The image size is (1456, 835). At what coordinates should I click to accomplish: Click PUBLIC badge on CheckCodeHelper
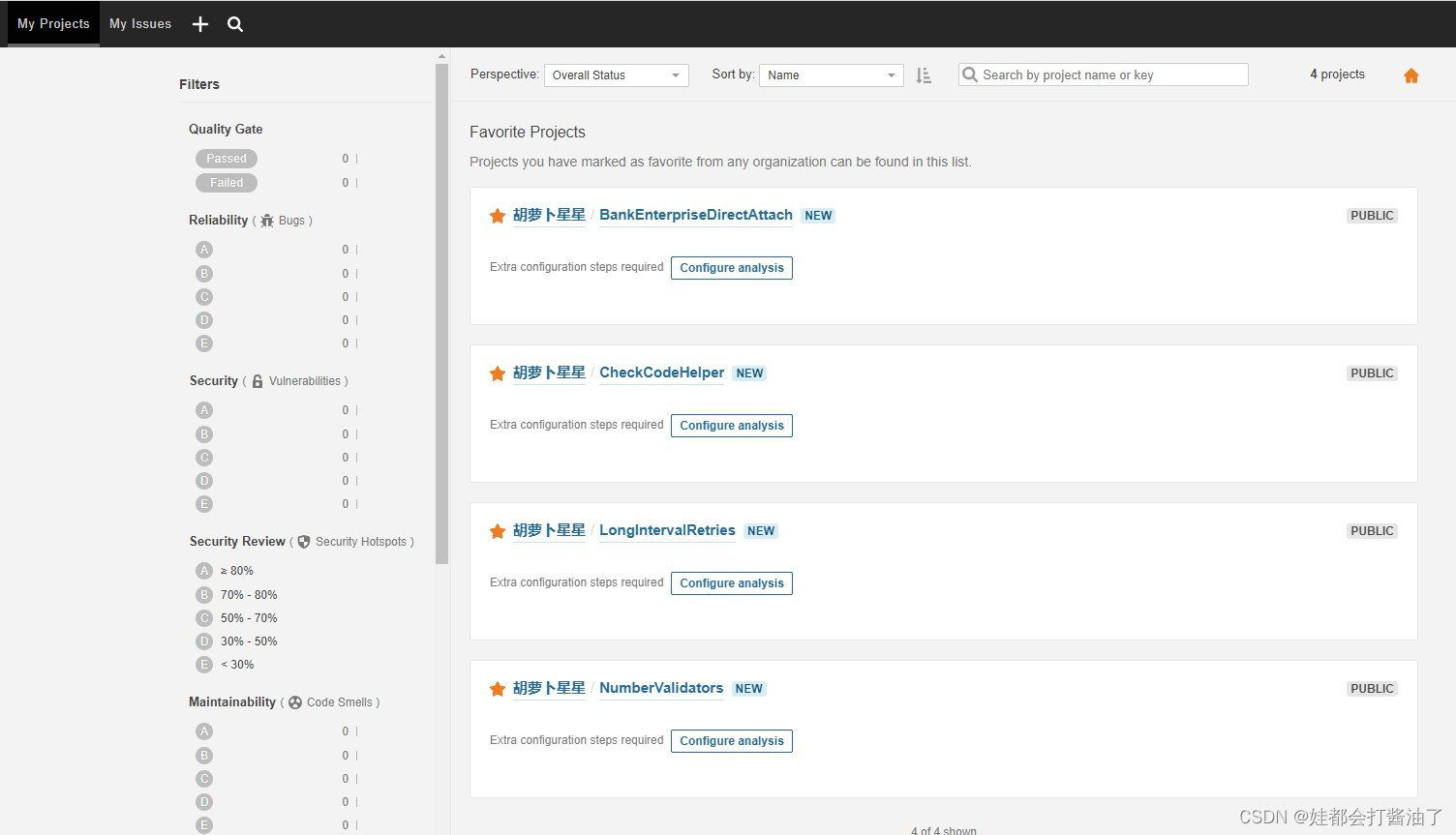[x=1372, y=373]
